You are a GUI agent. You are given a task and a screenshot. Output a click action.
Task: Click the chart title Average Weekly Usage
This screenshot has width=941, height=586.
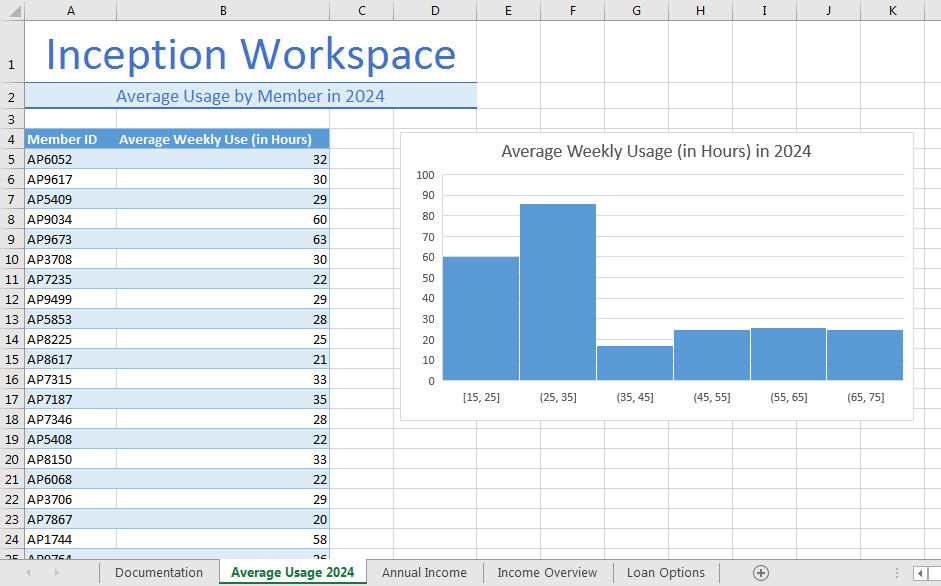tap(657, 151)
